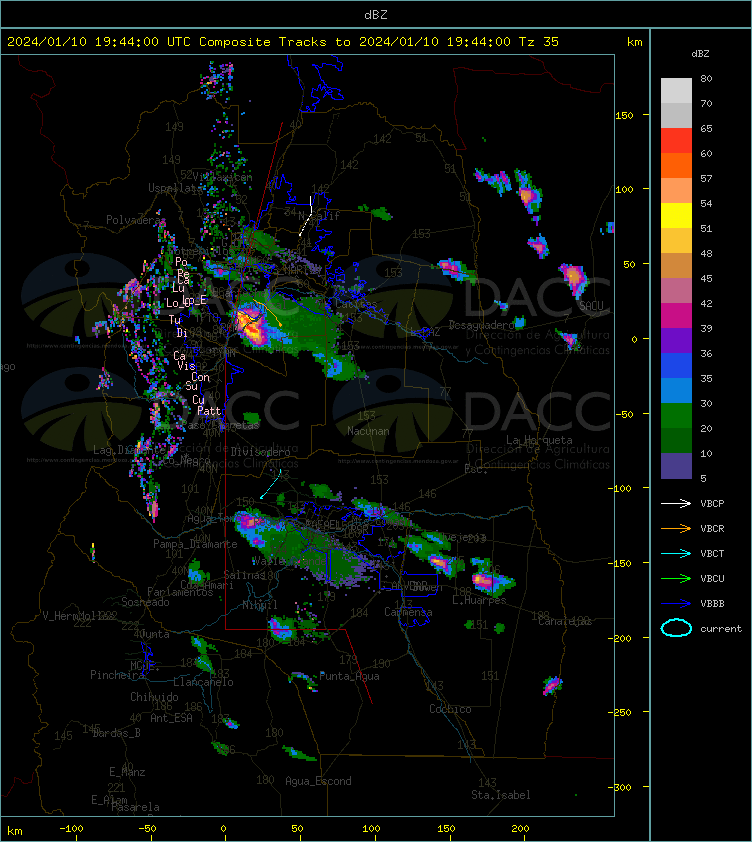The height and width of the screenshot is (842, 752).
Task: Click the 'Llancanelo' place label
Action: click(204, 683)
